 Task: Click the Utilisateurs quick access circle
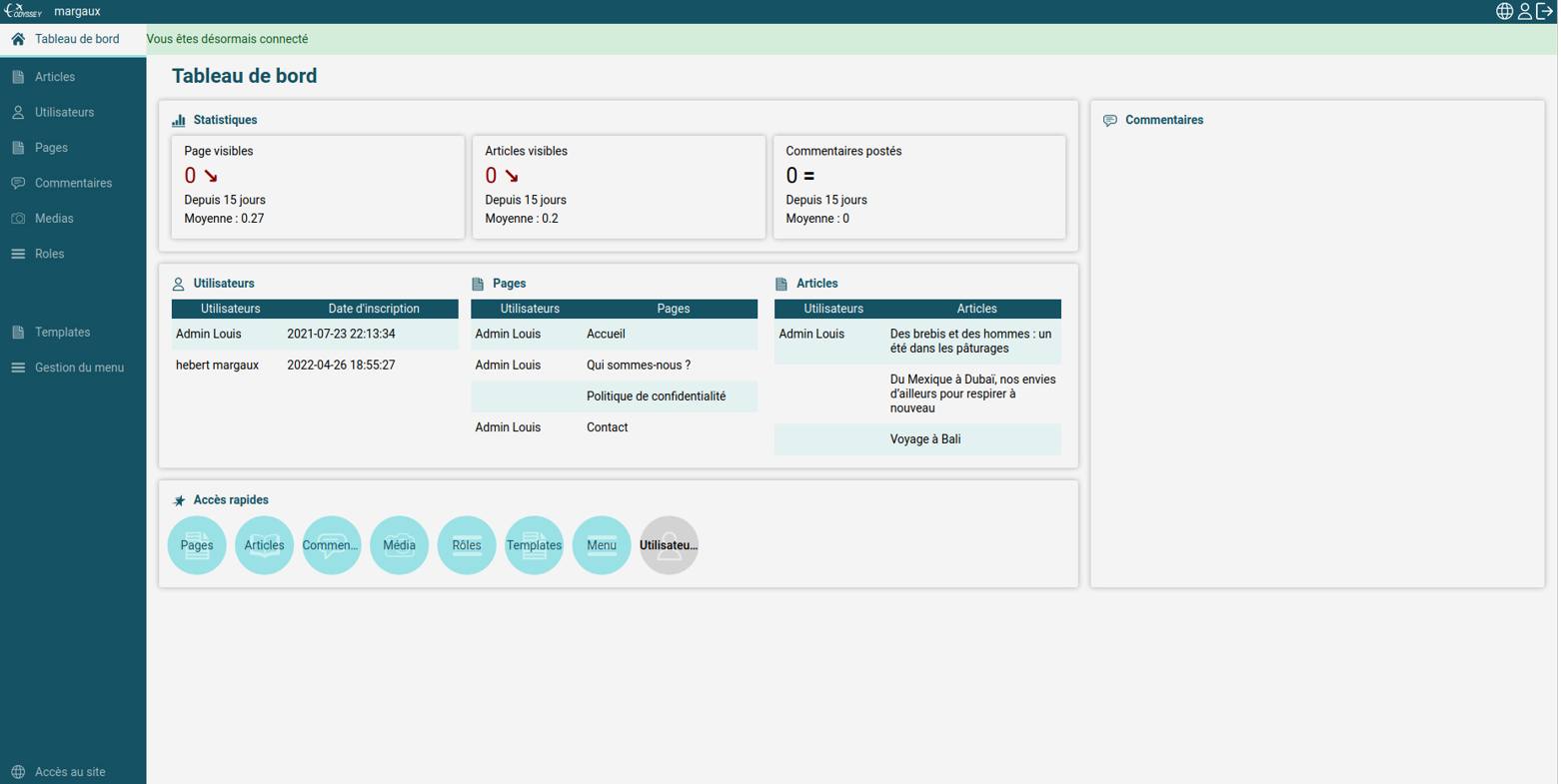669,545
